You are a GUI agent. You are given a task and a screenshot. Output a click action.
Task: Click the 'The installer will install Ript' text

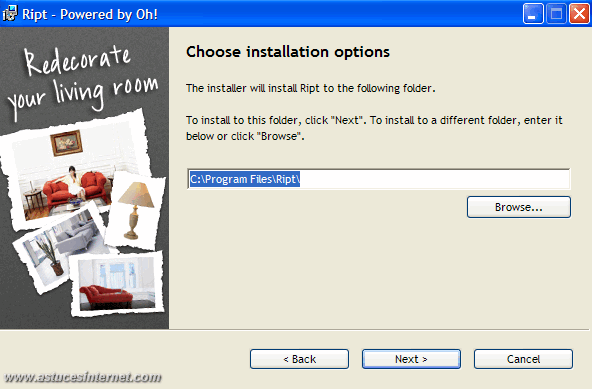[x=310, y=88]
